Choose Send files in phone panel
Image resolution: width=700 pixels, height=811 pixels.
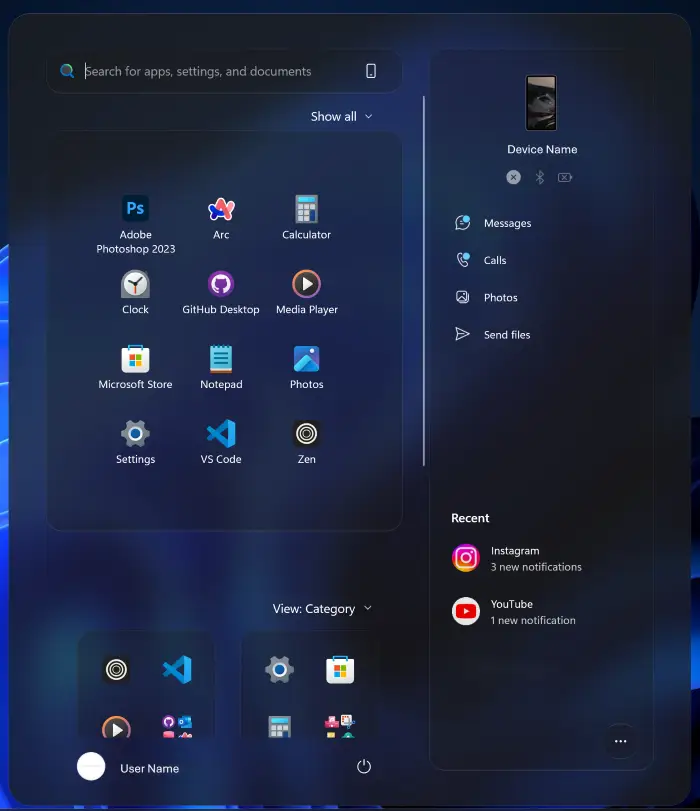493,335
